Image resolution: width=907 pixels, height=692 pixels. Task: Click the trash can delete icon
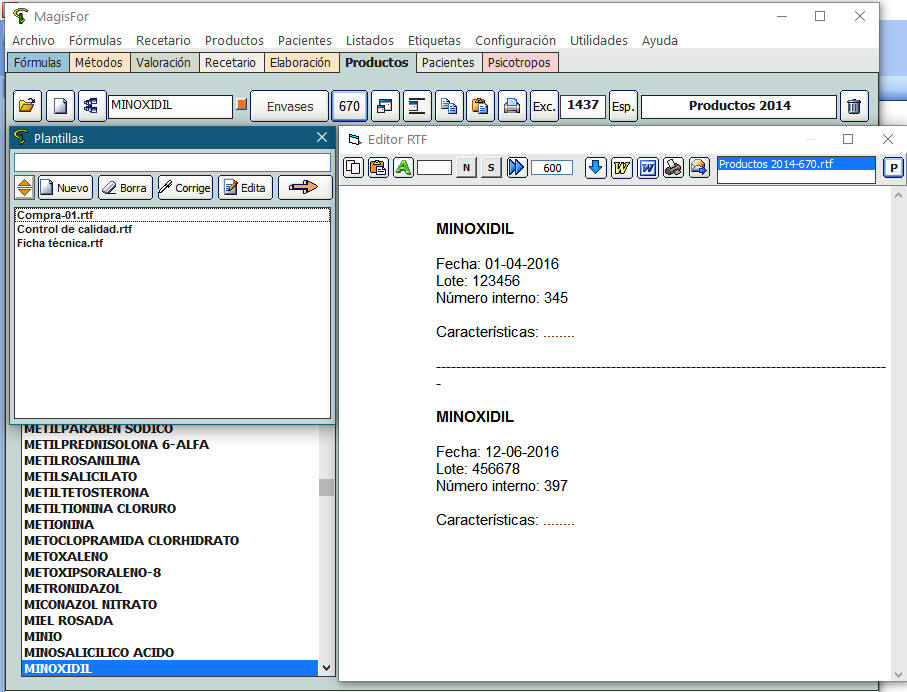[854, 106]
